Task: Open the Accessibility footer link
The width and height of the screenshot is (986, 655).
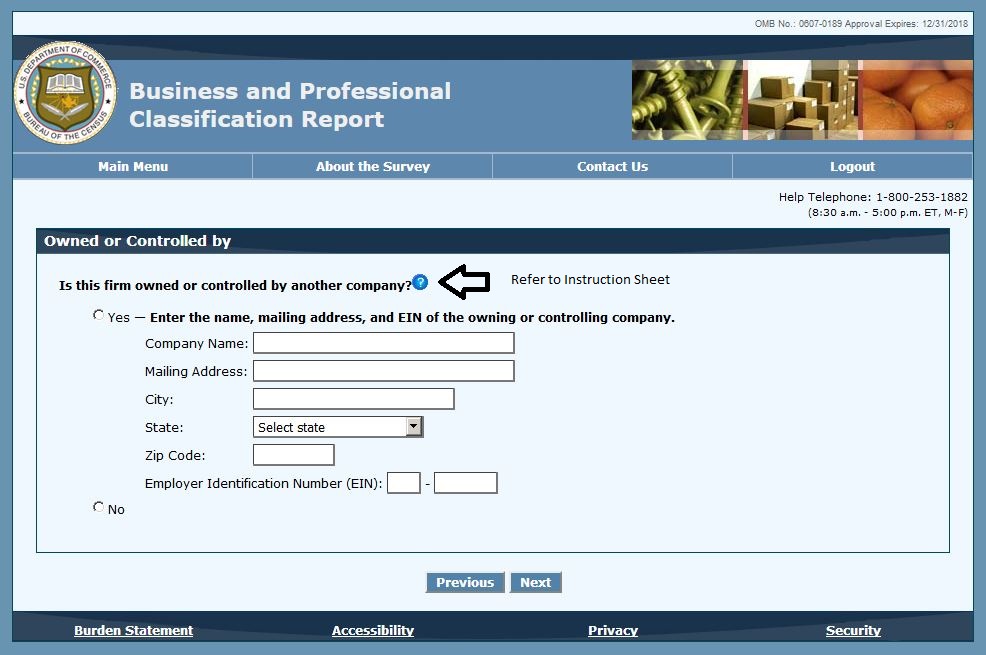Action: (373, 630)
